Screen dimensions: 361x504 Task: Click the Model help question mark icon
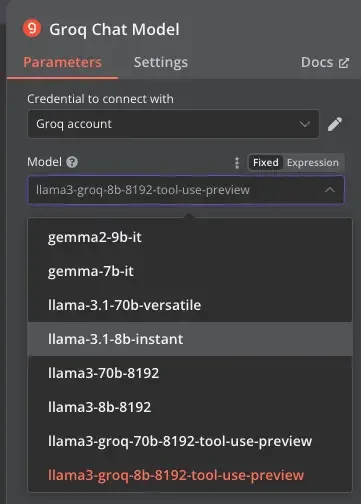click(72, 162)
